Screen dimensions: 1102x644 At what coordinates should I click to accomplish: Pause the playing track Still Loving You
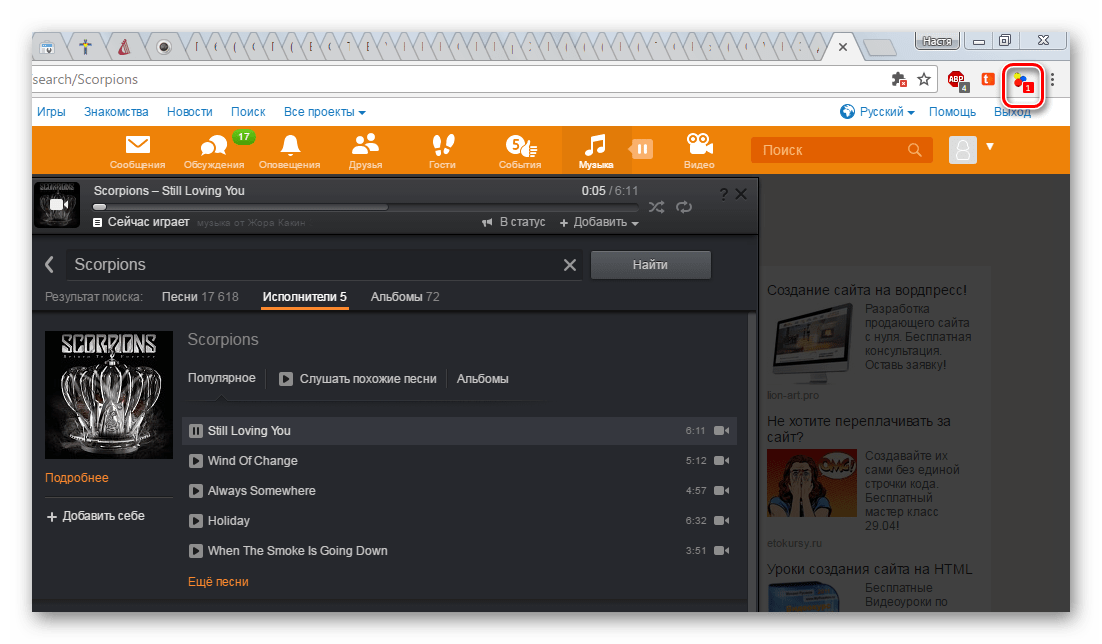[196, 431]
